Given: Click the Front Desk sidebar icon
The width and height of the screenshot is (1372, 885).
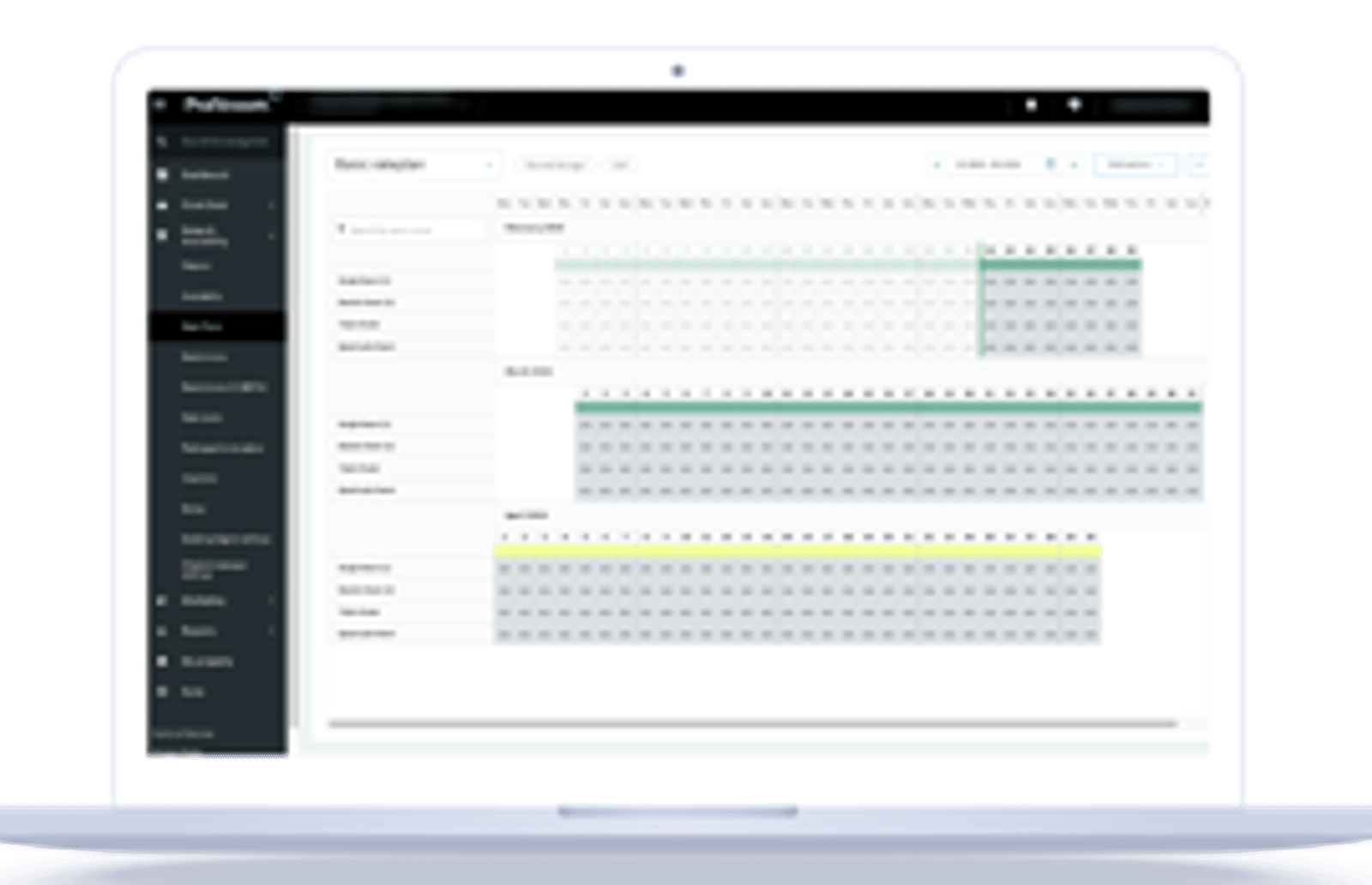Looking at the screenshot, I should click(x=162, y=205).
